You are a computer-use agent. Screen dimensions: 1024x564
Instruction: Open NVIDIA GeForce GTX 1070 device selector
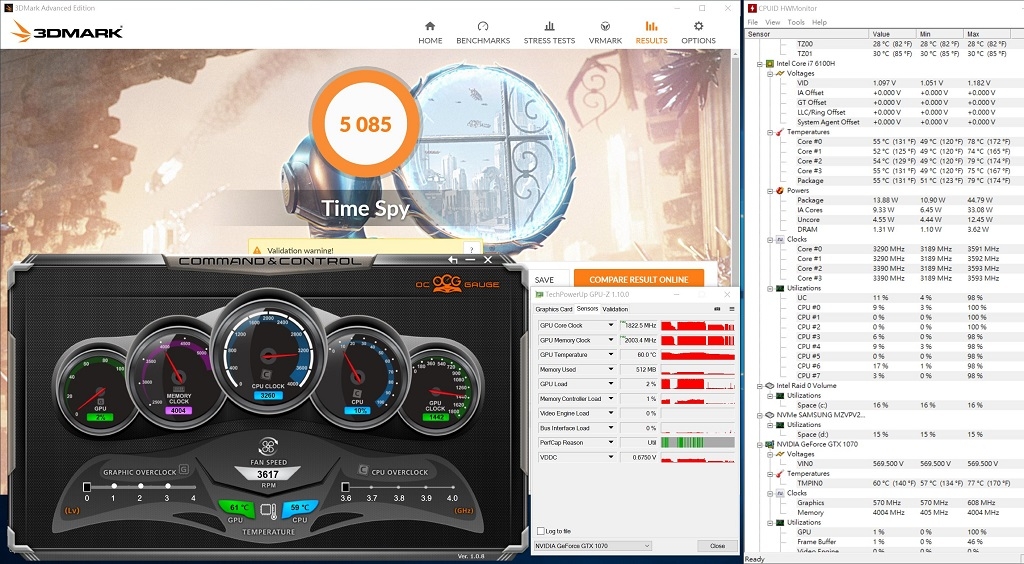[593, 546]
